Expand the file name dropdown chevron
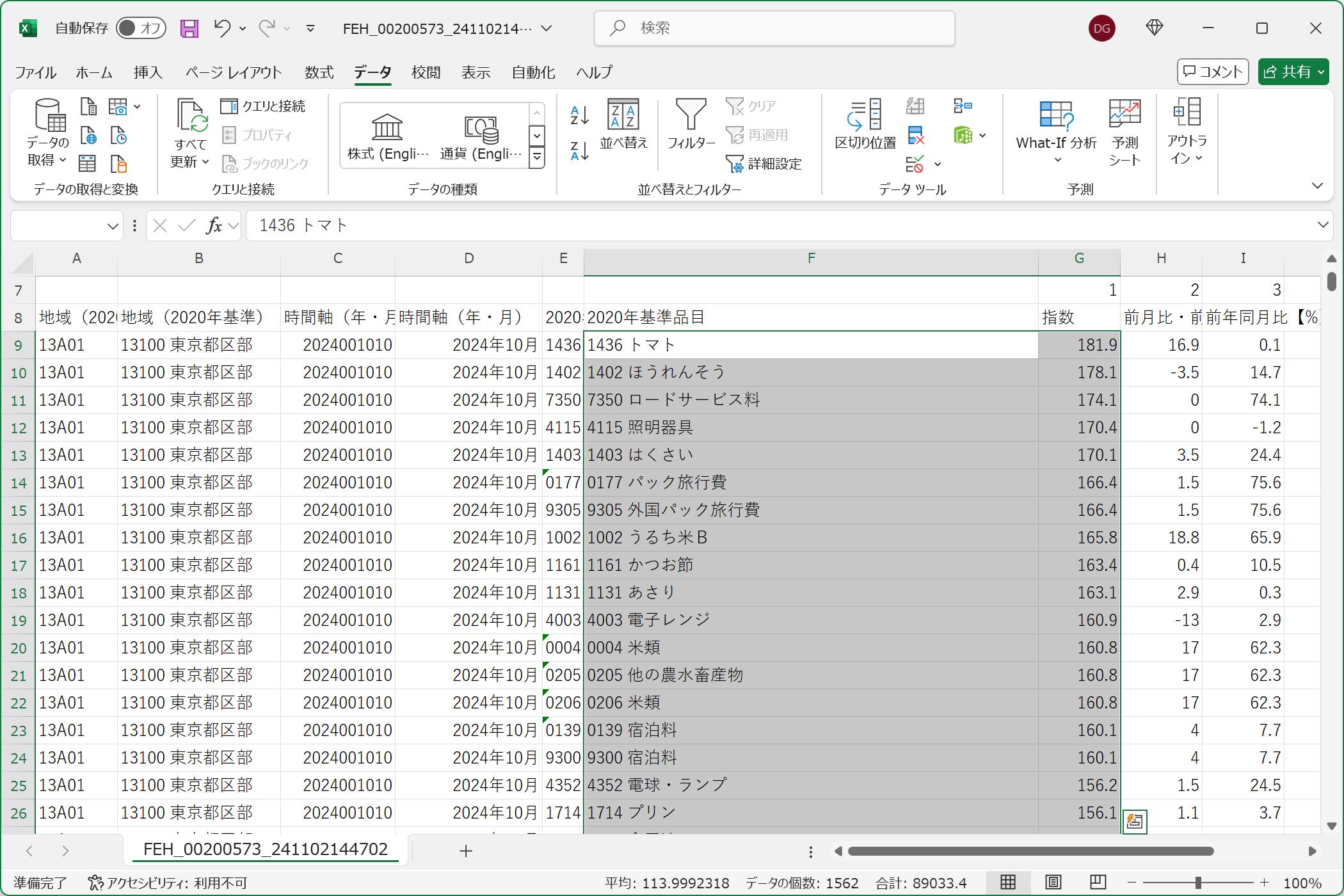Screen dimensions: 1344x896 547,28
